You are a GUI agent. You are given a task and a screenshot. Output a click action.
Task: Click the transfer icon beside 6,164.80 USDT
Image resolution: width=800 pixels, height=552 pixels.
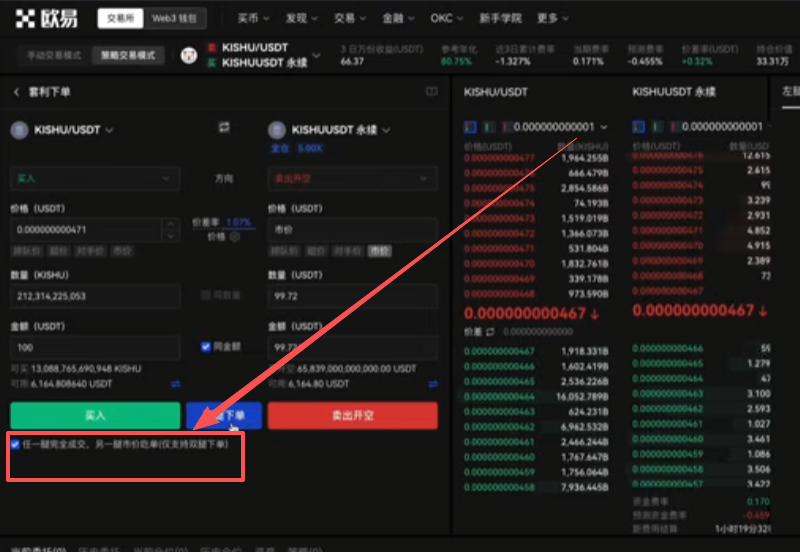click(433, 384)
